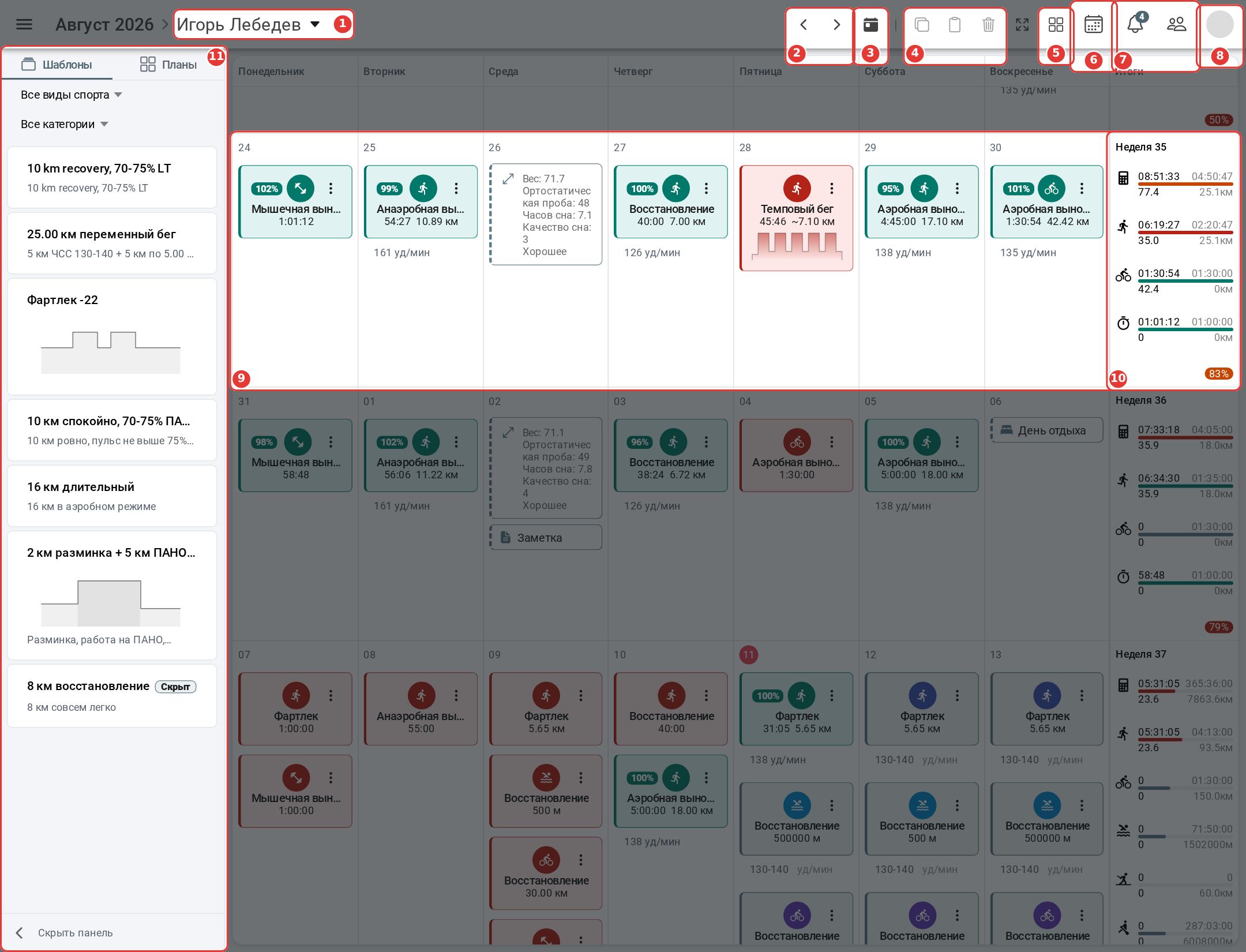
Task: Click Скрыть панель to collapse sidebar
Action: click(65, 933)
